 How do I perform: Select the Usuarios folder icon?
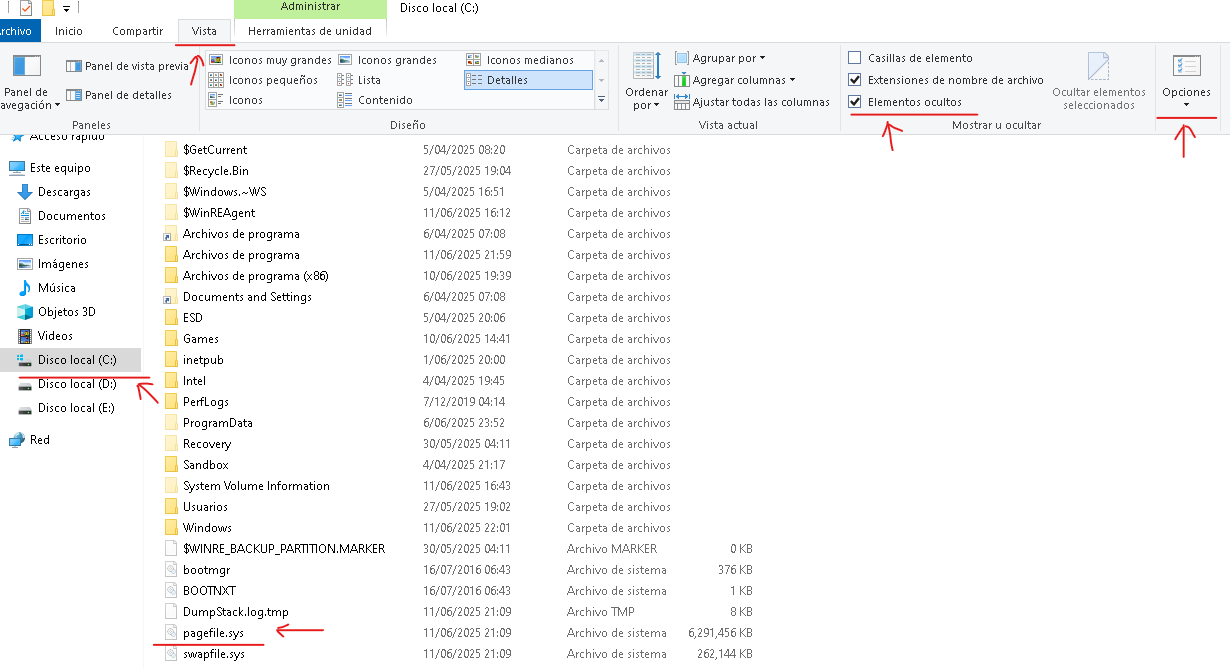coord(171,507)
